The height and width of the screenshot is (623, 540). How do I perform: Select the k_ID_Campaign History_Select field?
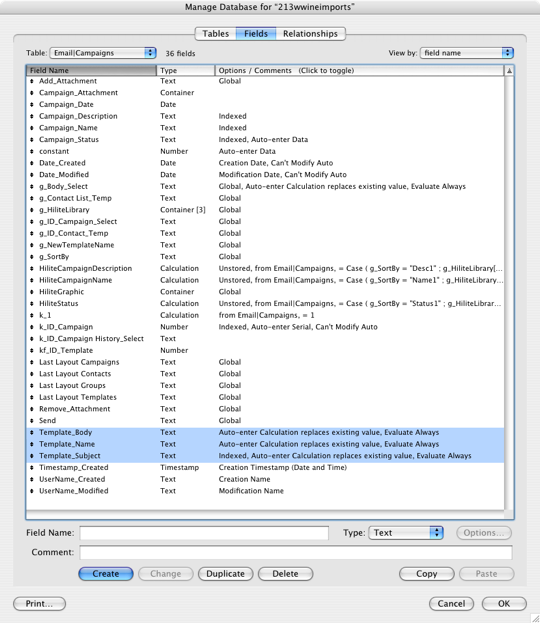(x=265, y=339)
